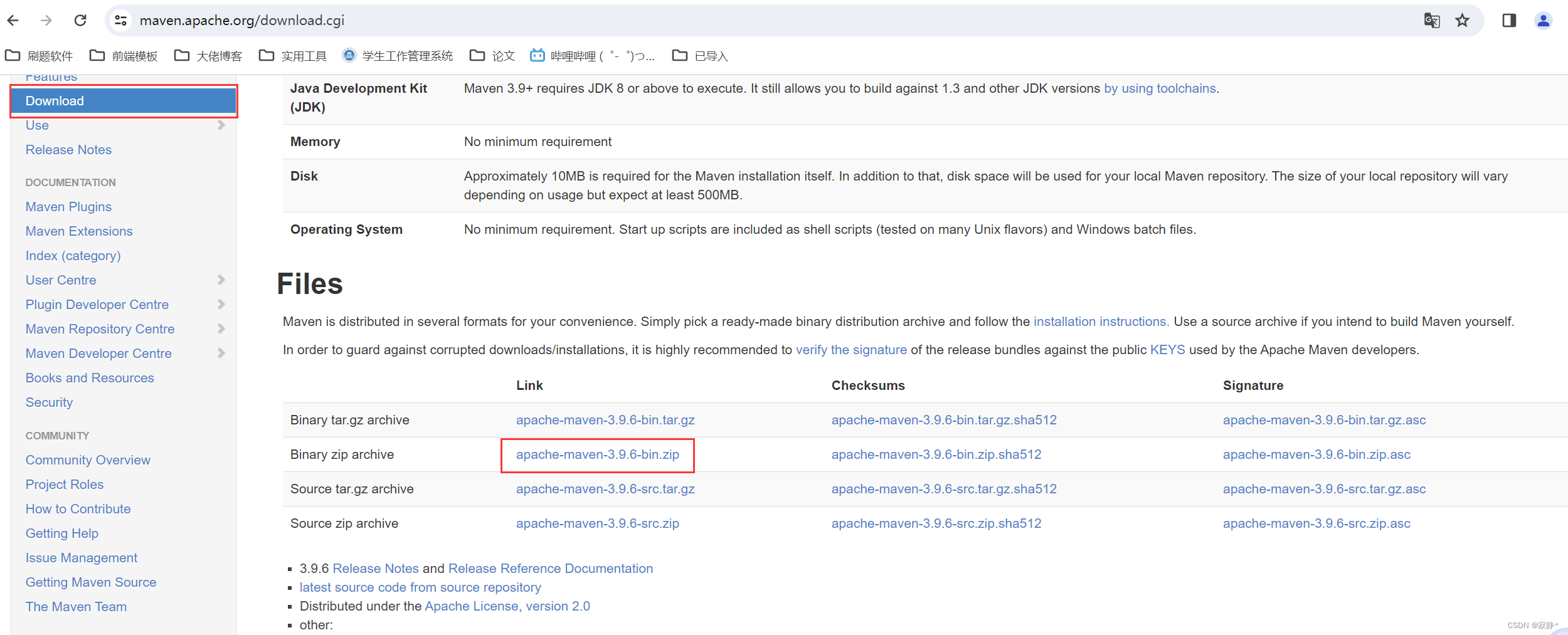The height and width of the screenshot is (635, 1568).
Task: Open Maven Developer Centre link
Action: [98, 354]
